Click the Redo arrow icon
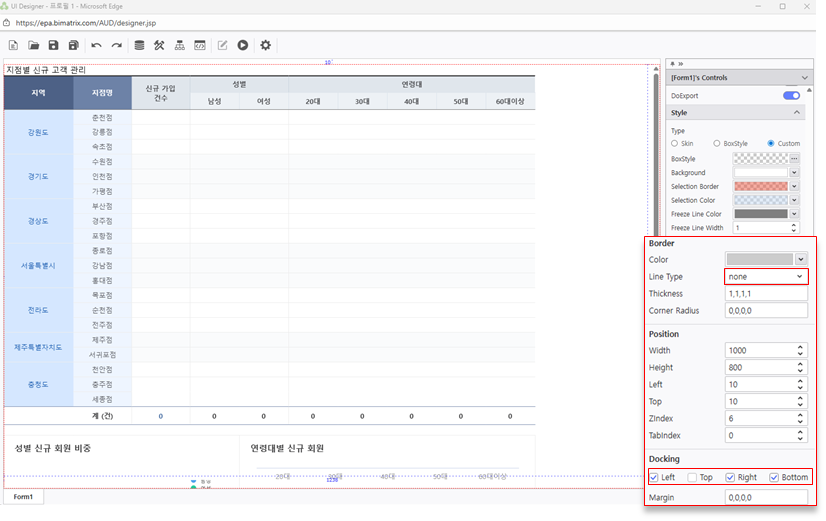Screen dimensions: 826x521 [x=116, y=45]
